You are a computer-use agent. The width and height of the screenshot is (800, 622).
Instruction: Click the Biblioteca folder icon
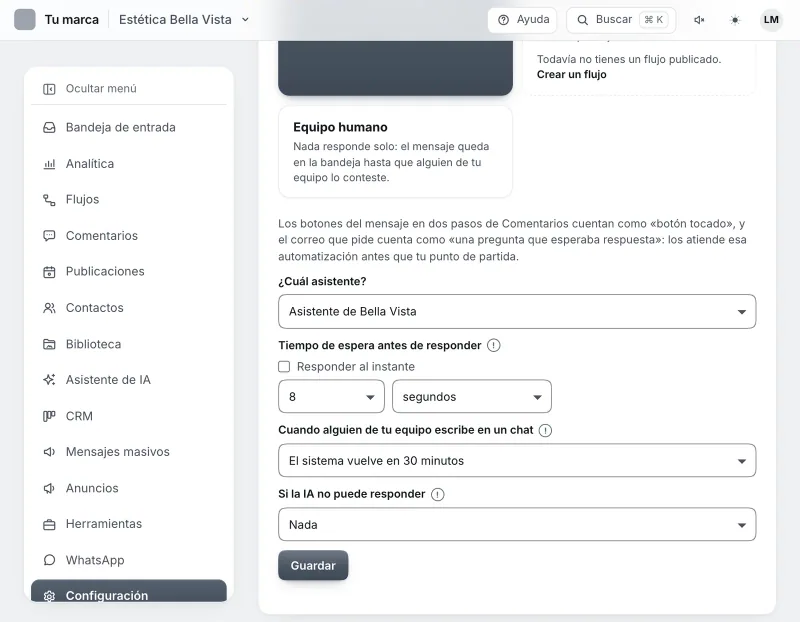[49, 344]
